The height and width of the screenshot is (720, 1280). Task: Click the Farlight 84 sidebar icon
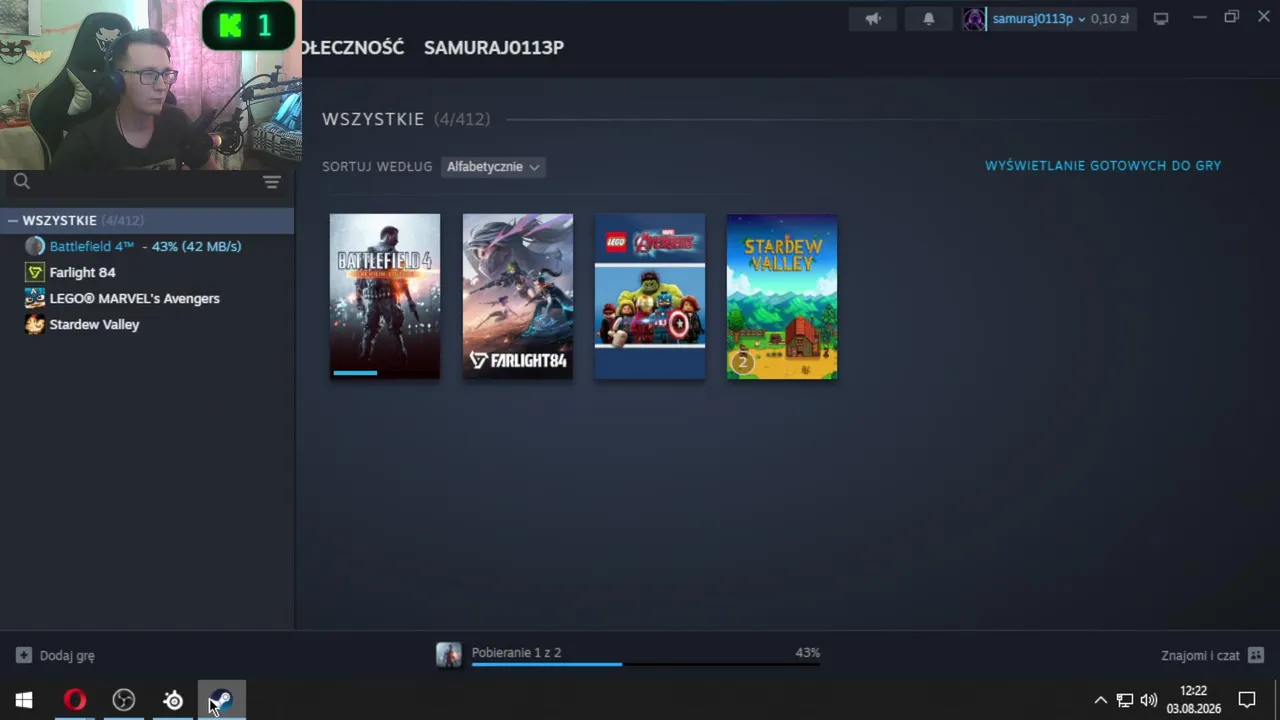click(35, 272)
